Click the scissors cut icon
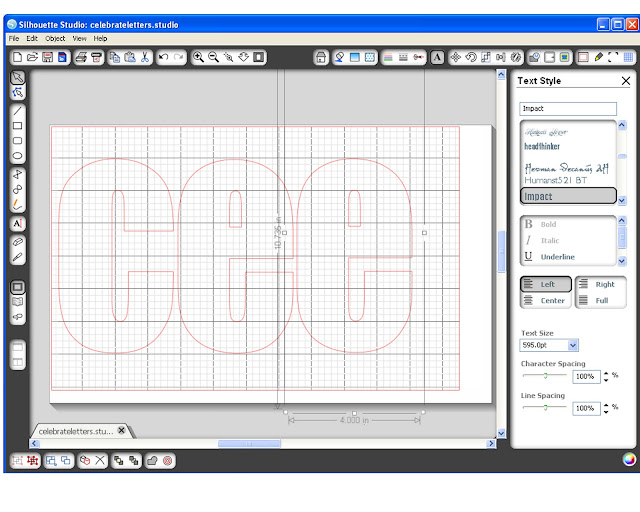Image resolution: width=640 pixels, height=512 pixels. pyautogui.click(x=145, y=57)
